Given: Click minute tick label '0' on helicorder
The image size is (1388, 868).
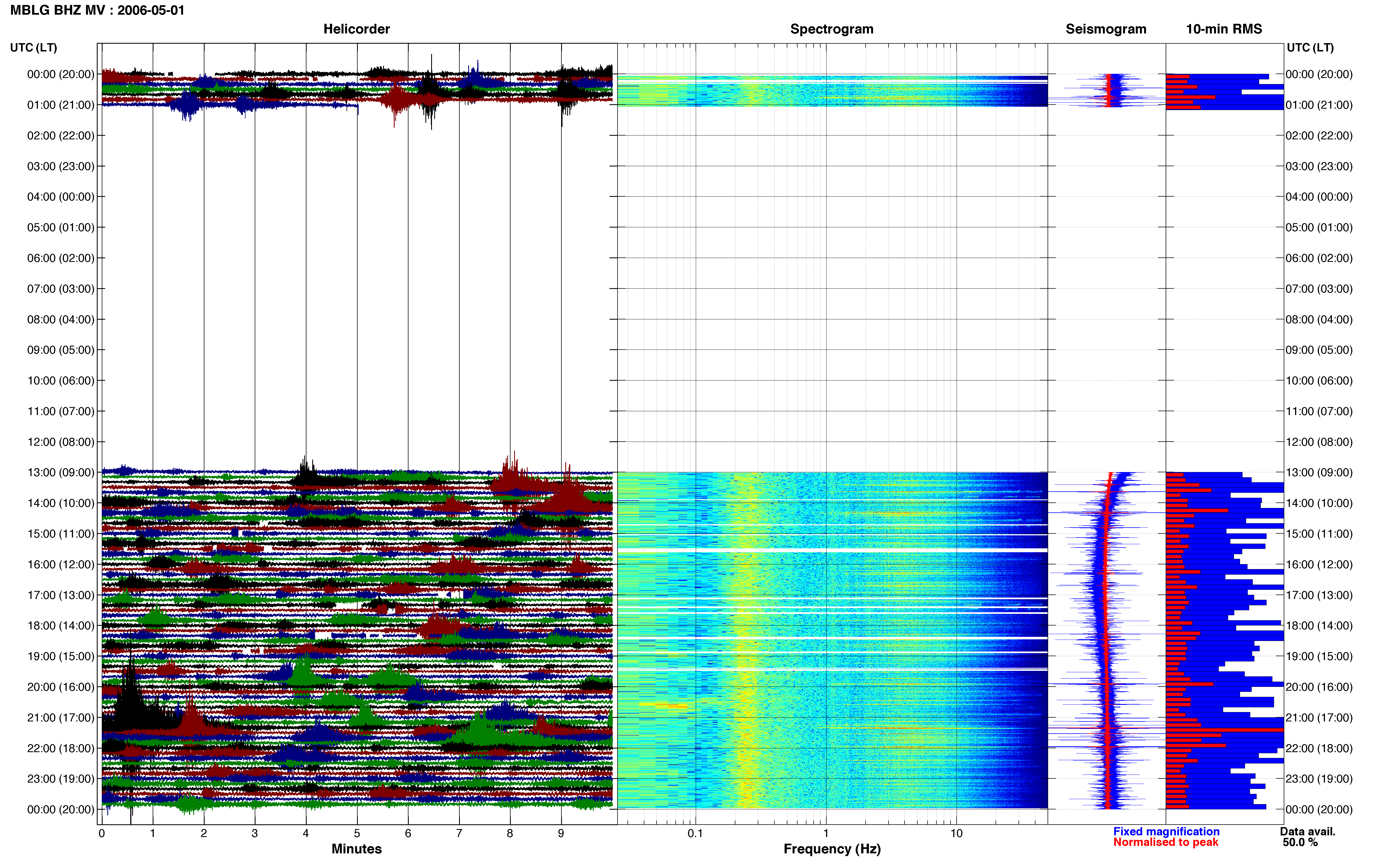Looking at the screenshot, I should (x=101, y=833).
